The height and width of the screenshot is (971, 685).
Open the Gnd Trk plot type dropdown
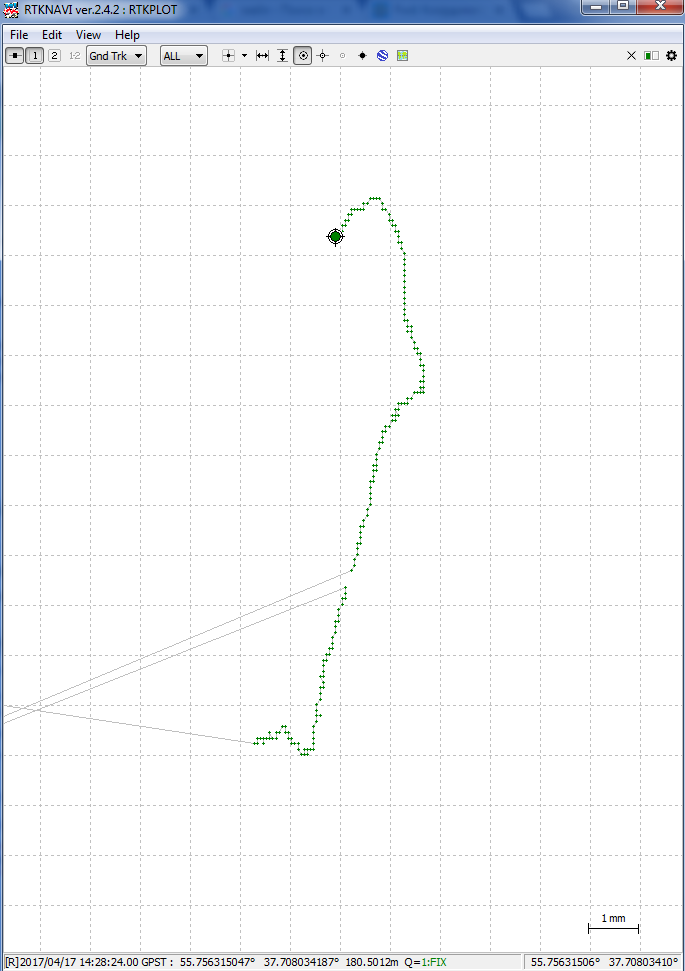pos(116,56)
